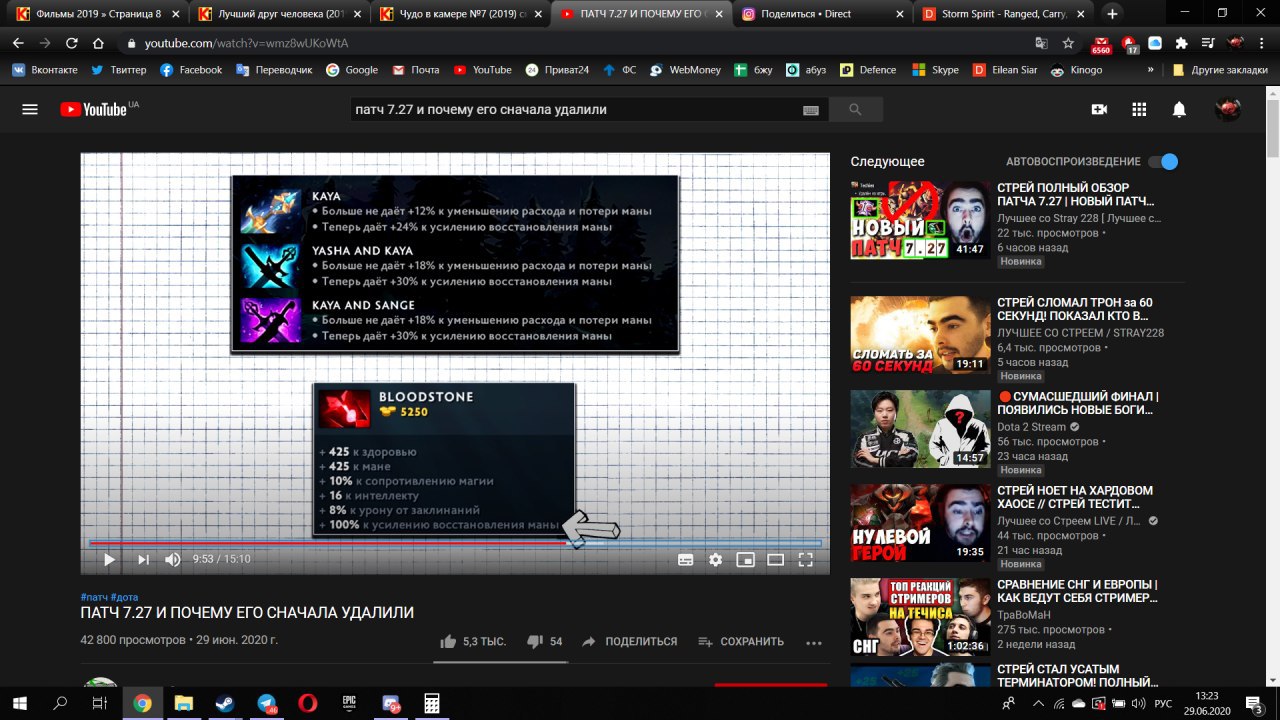
Task: Skip to next video
Action: click(x=143, y=560)
